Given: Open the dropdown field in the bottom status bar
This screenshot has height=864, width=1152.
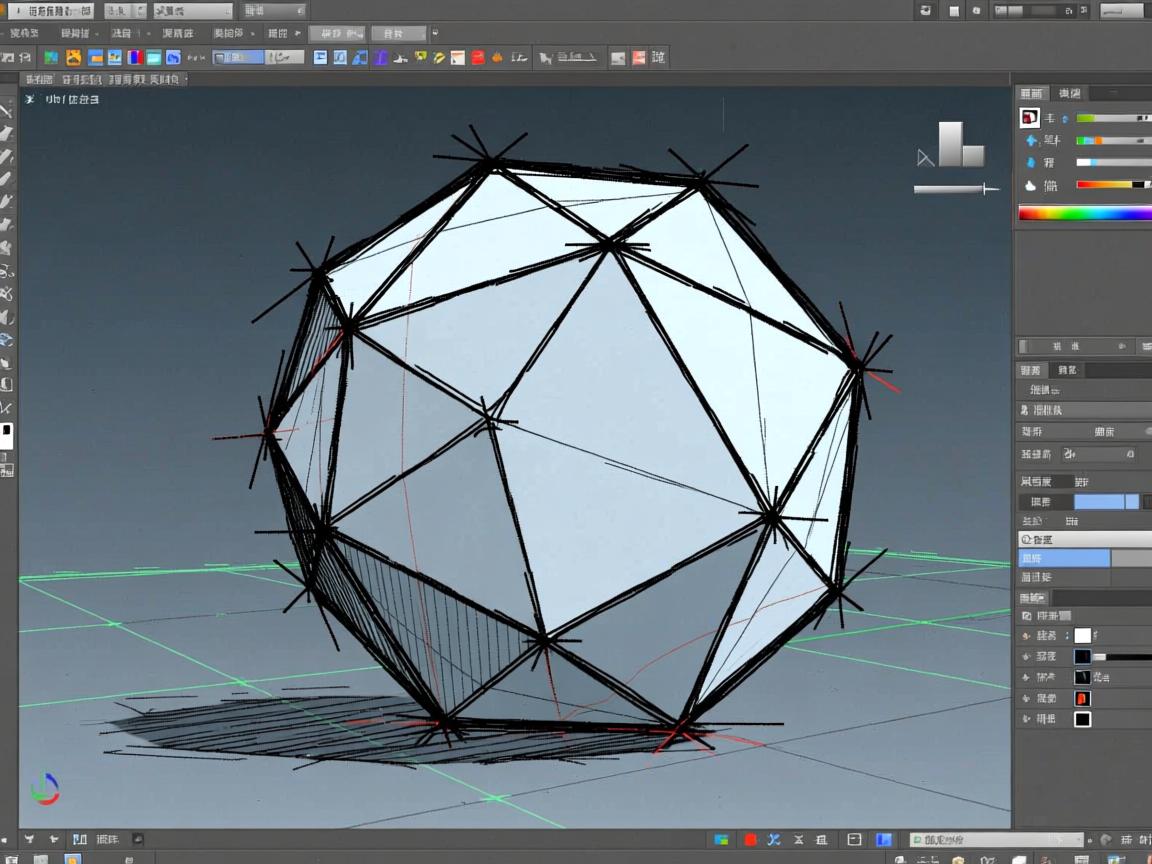Looking at the screenshot, I should (x=996, y=840).
